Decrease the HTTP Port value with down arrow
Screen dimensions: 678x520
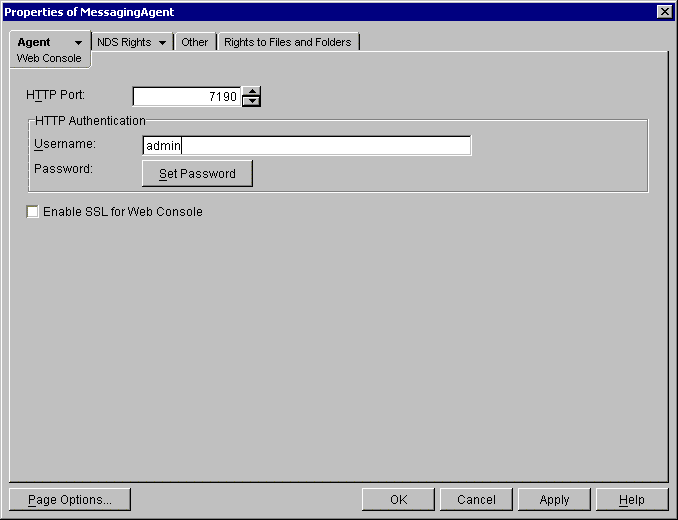(252, 101)
